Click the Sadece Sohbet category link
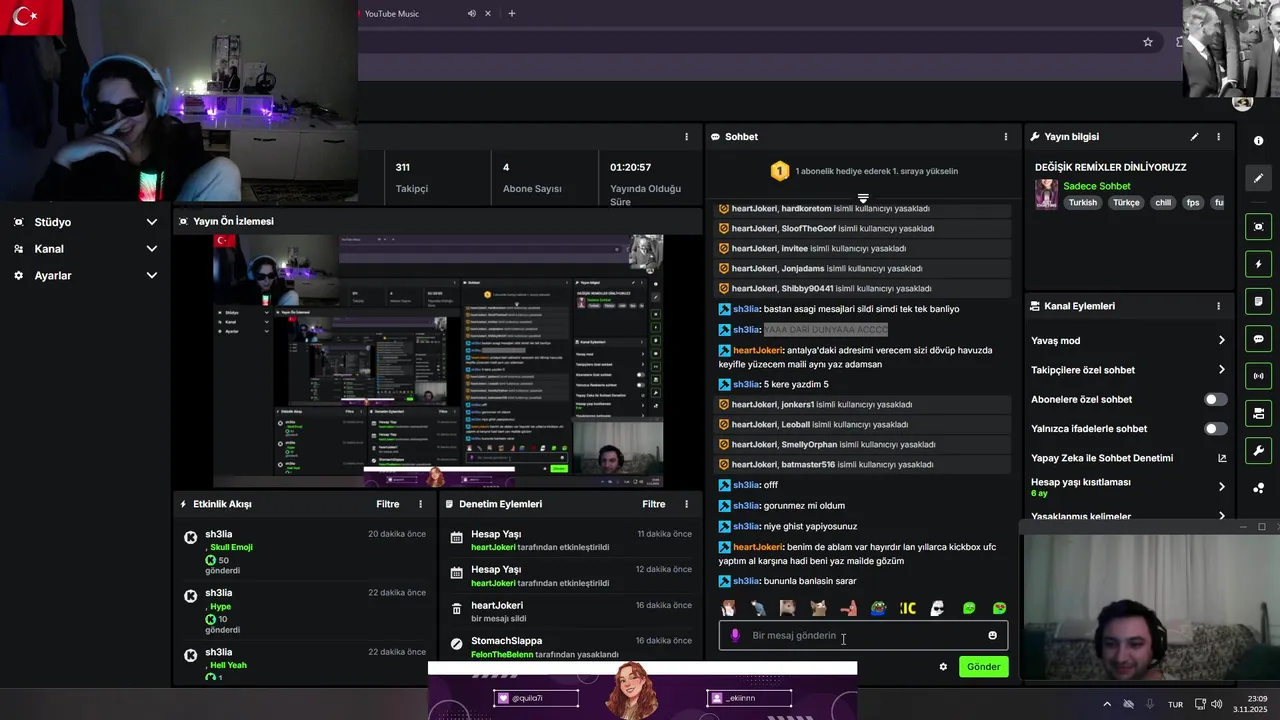This screenshot has width=1280, height=720. (x=1097, y=186)
